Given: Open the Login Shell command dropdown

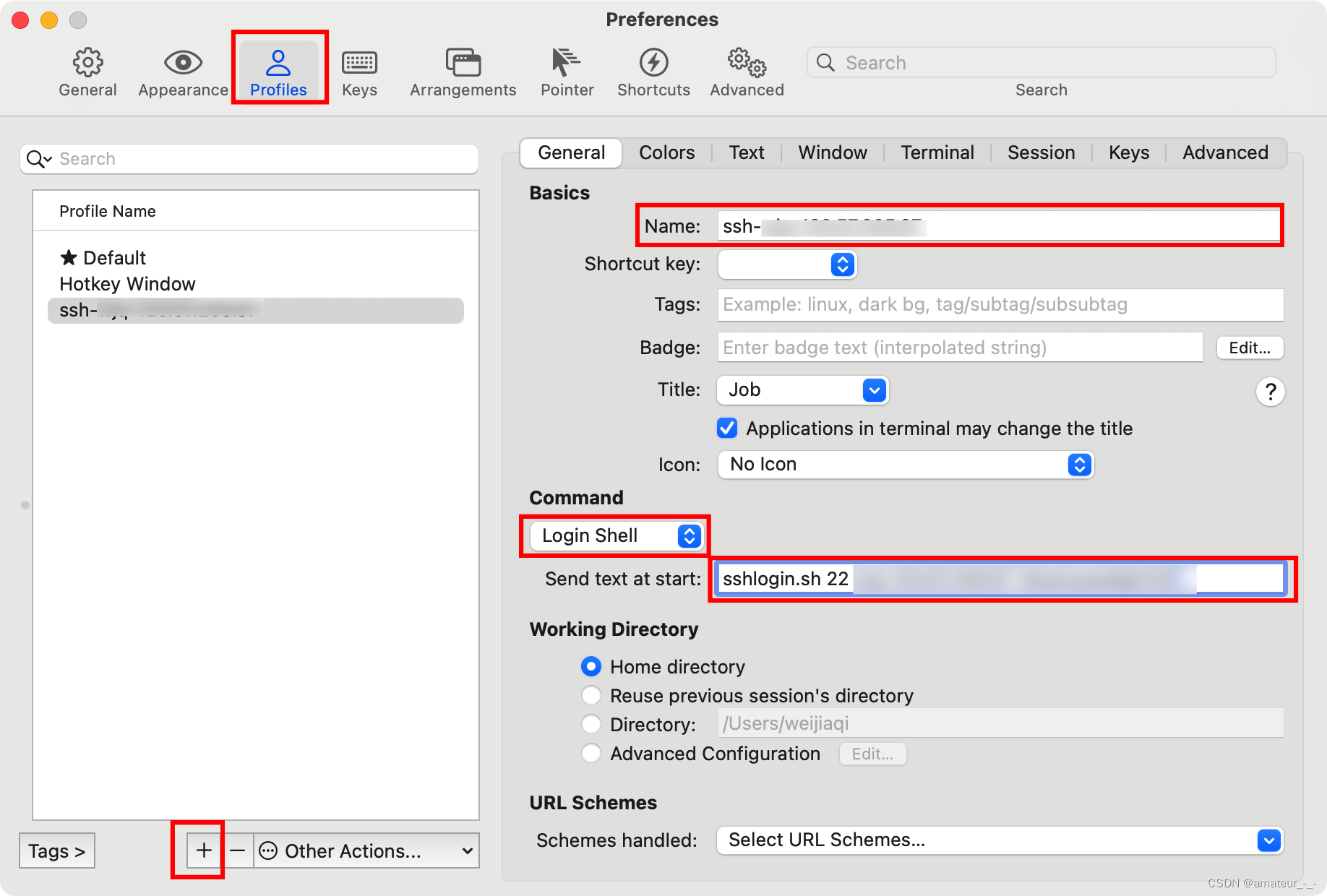Looking at the screenshot, I should pos(616,535).
